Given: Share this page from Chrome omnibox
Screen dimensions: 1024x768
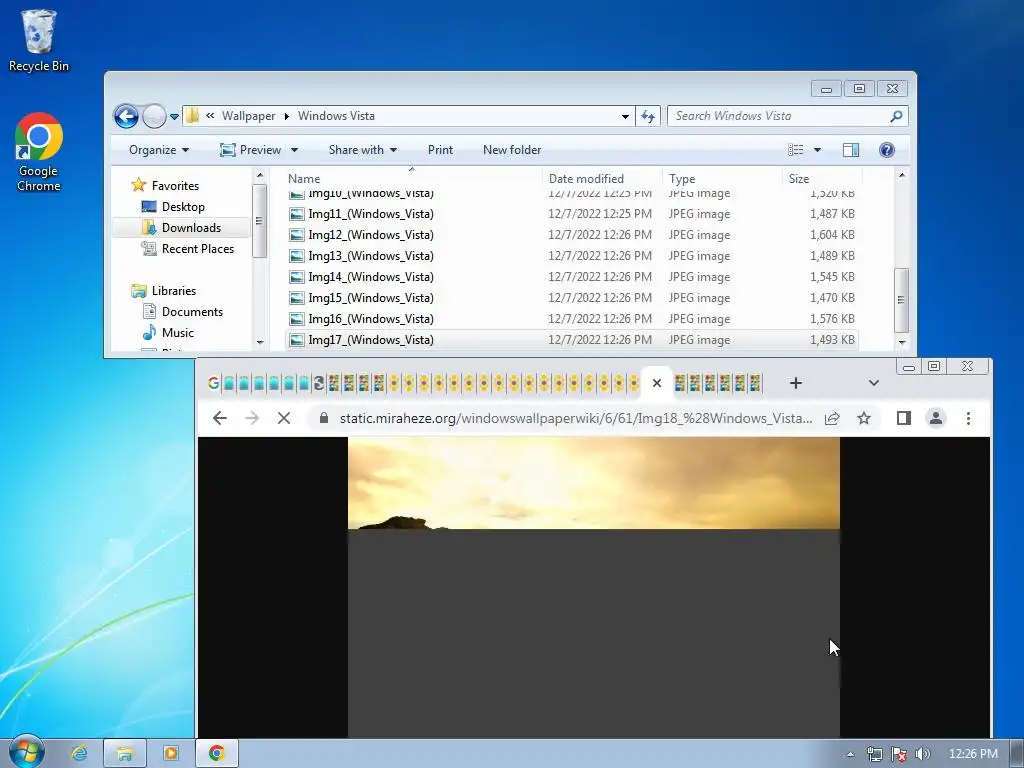Looking at the screenshot, I should [x=832, y=419].
